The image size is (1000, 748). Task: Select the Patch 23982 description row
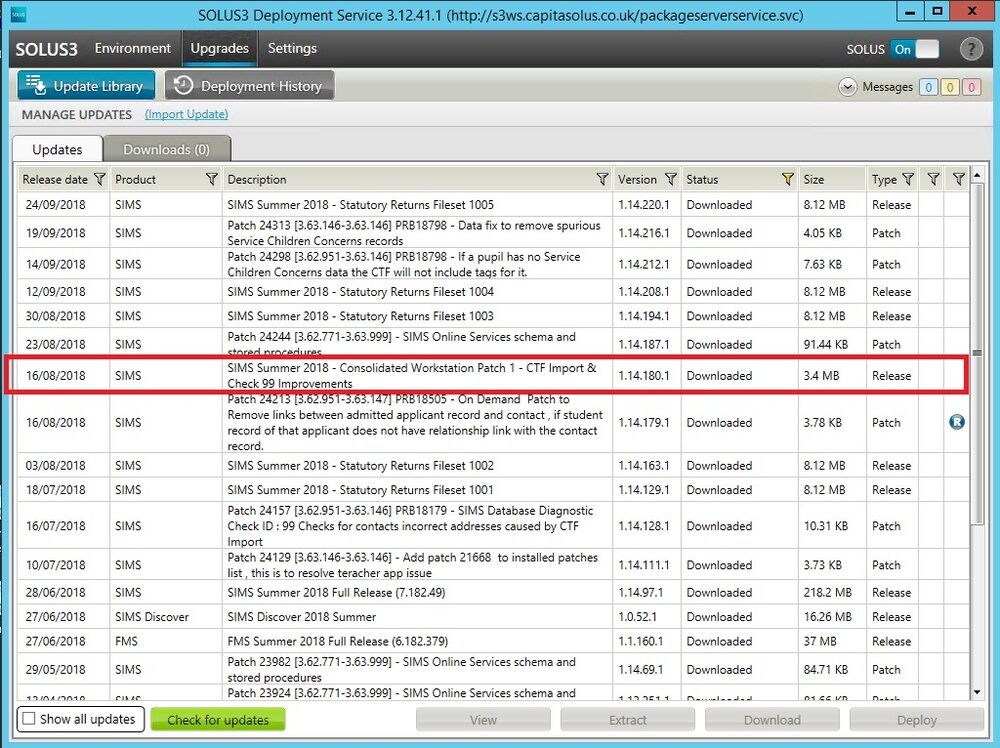pyautogui.click(x=493, y=669)
